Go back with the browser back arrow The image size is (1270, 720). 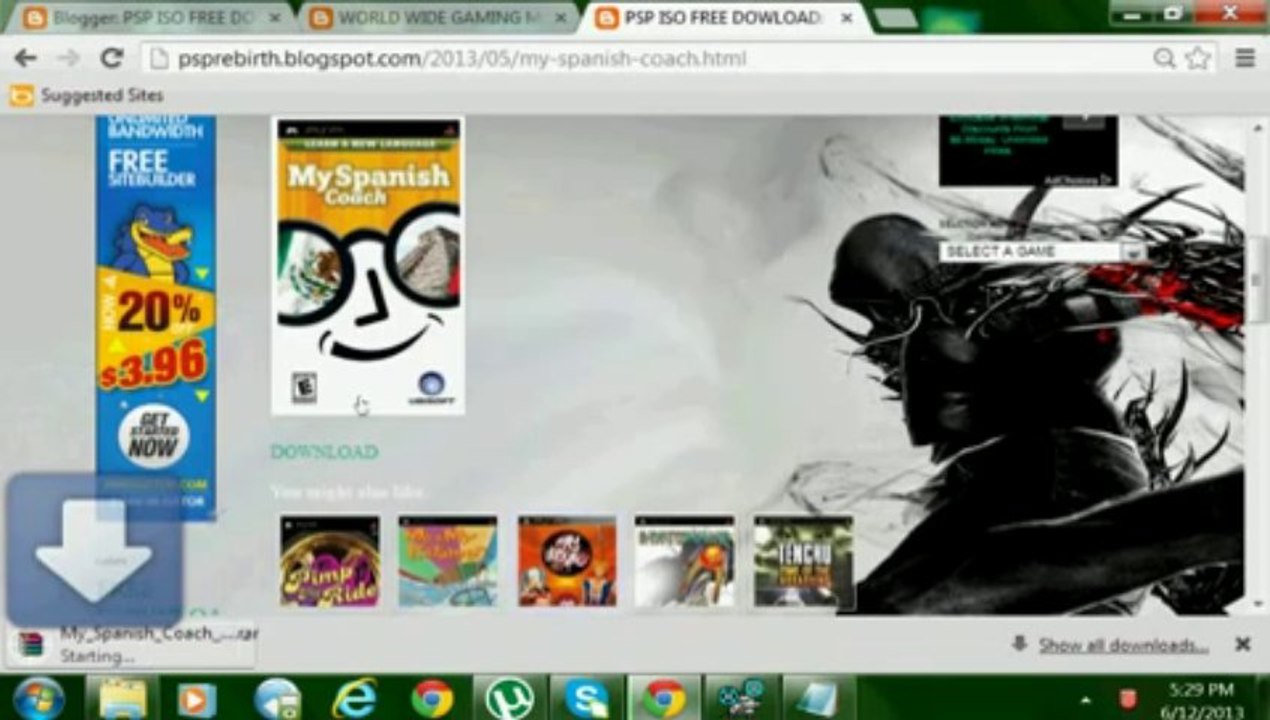(x=25, y=58)
